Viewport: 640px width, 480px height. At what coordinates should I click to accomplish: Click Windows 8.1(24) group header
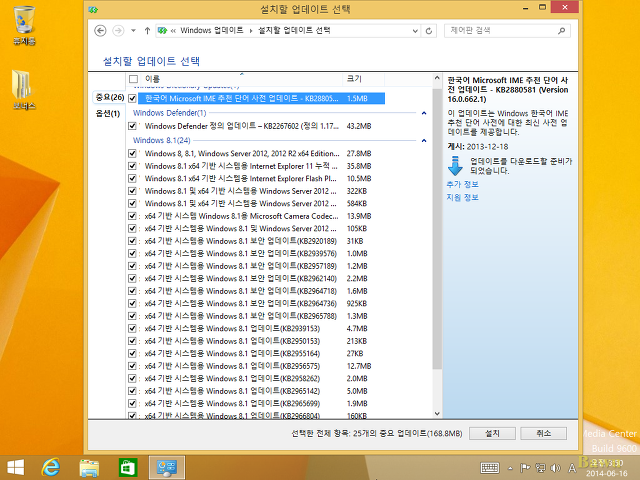[162, 140]
